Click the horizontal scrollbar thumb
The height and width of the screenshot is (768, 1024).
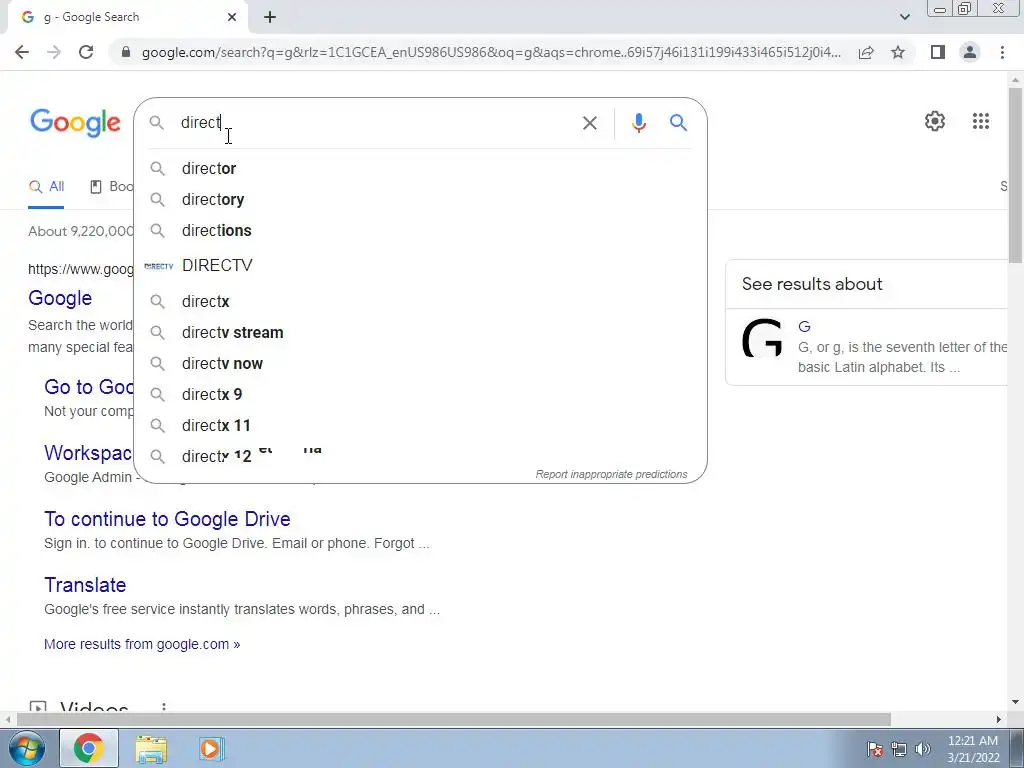453,719
